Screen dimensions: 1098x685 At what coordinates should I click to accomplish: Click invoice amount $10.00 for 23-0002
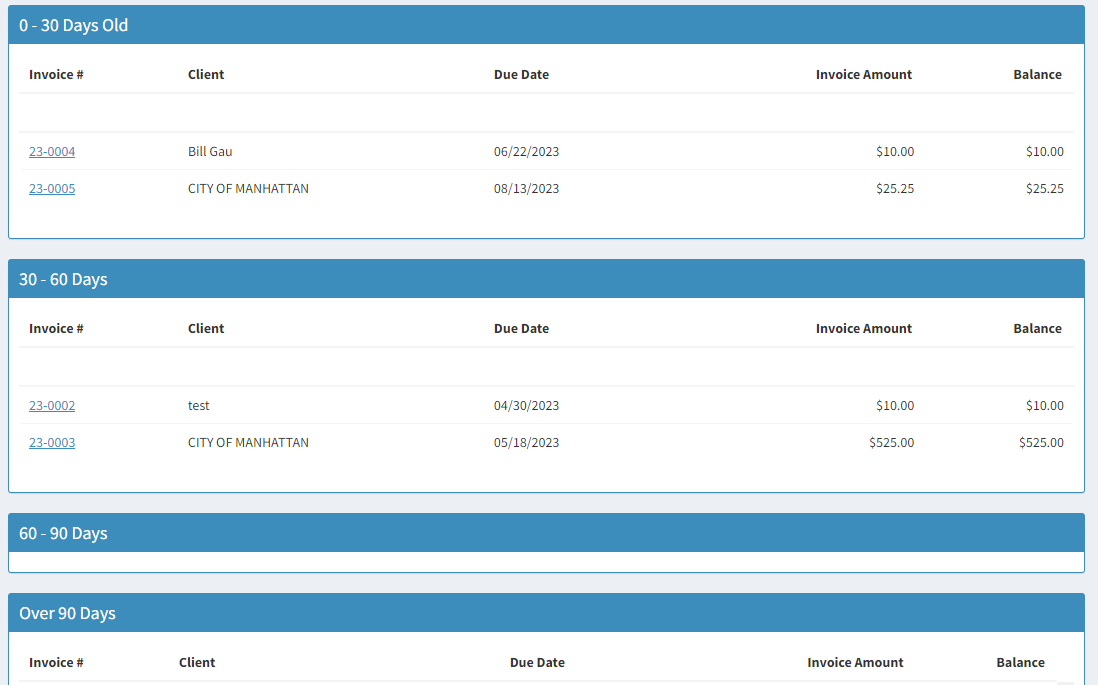click(895, 406)
